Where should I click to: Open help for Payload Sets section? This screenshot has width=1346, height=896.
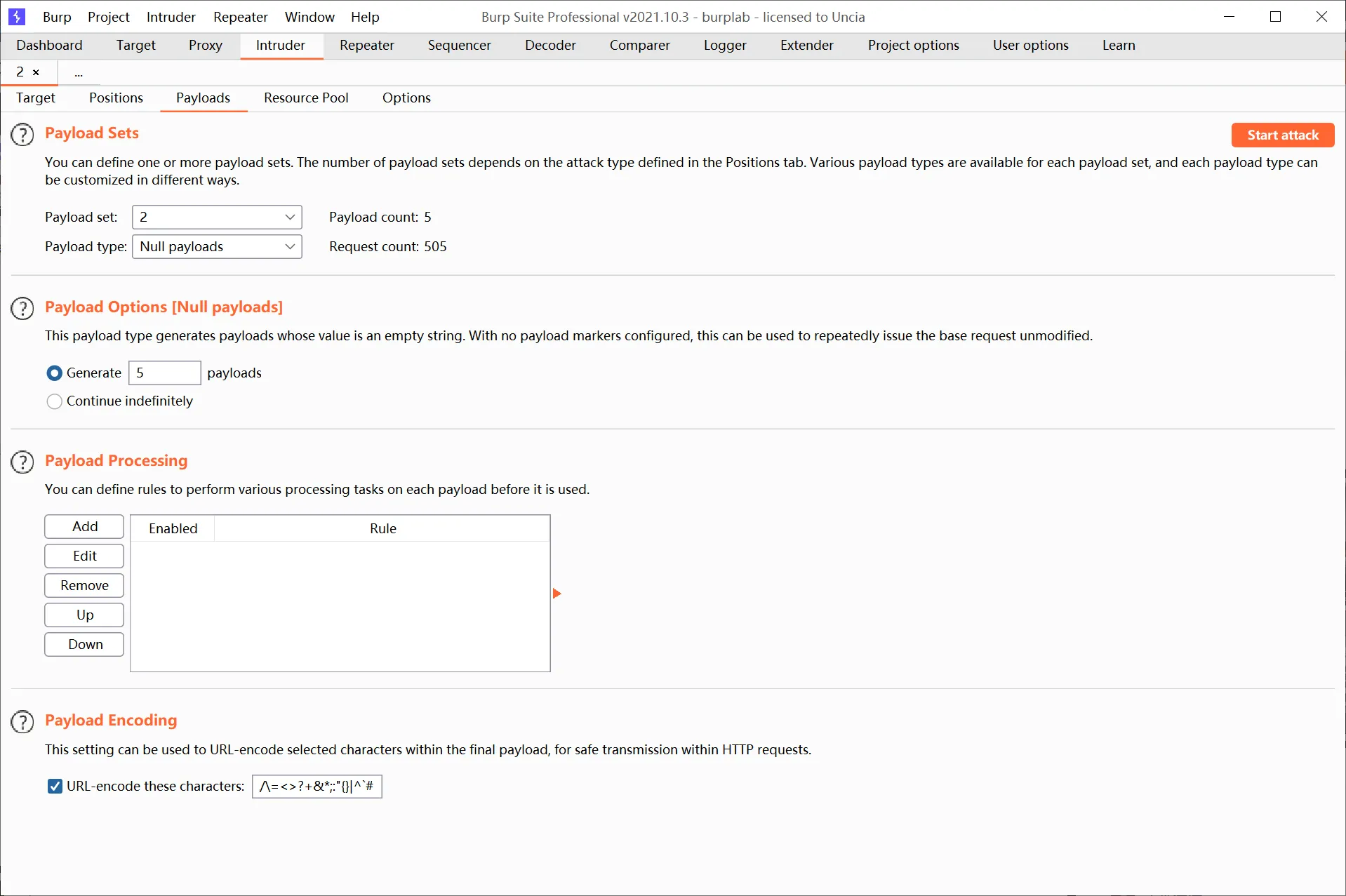coord(22,134)
